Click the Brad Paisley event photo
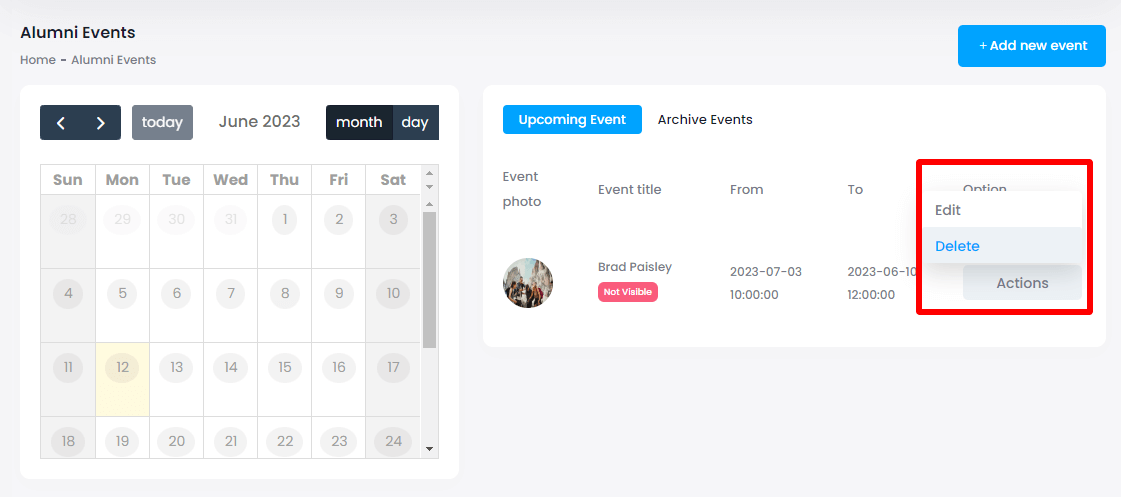 pos(528,283)
